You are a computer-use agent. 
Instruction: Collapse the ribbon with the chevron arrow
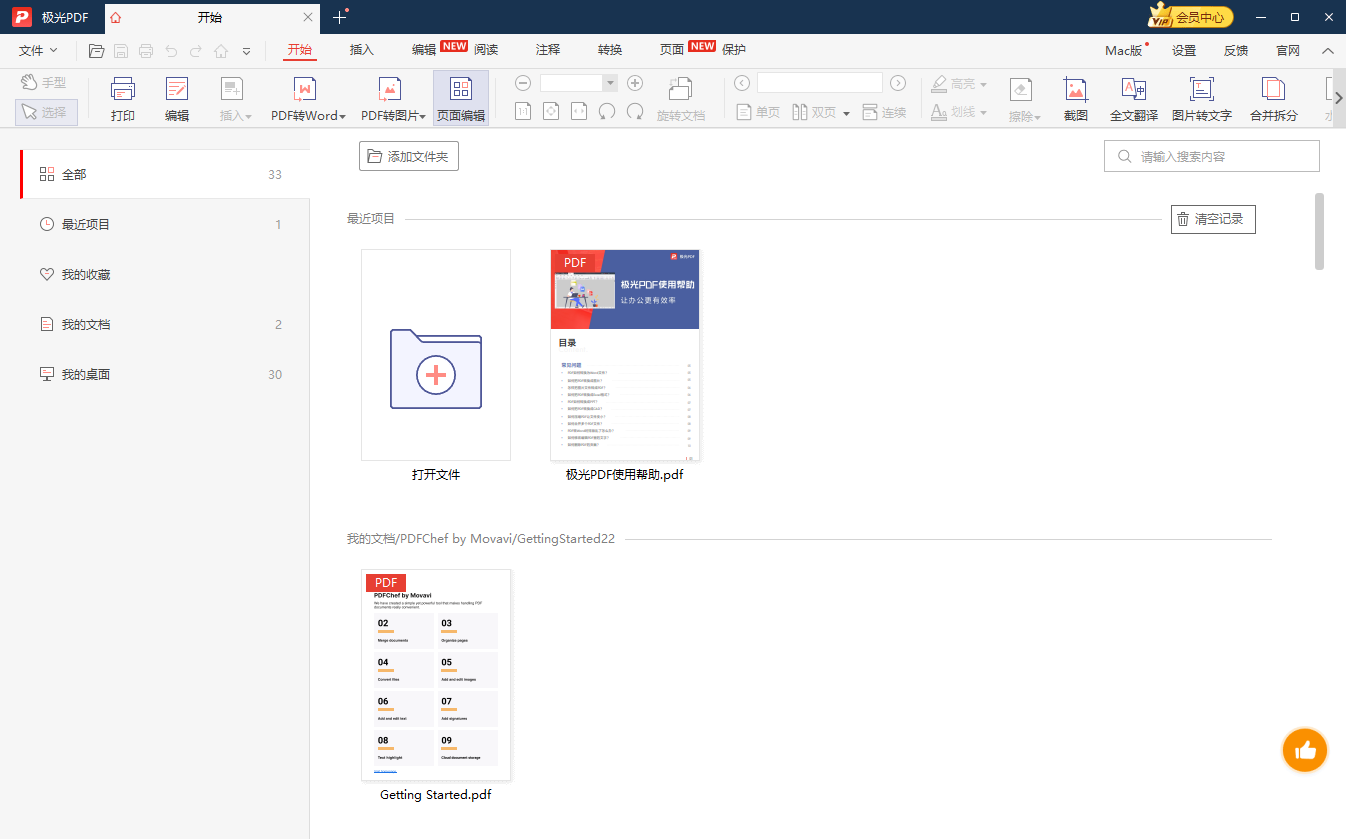[x=1327, y=51]
